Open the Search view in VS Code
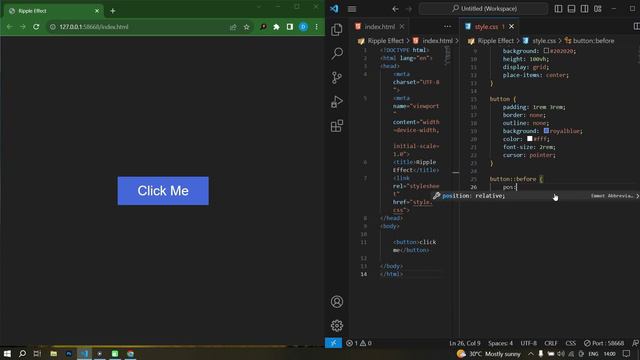The image size is (640, 360). pyautogui.click(x=337, y=53)
